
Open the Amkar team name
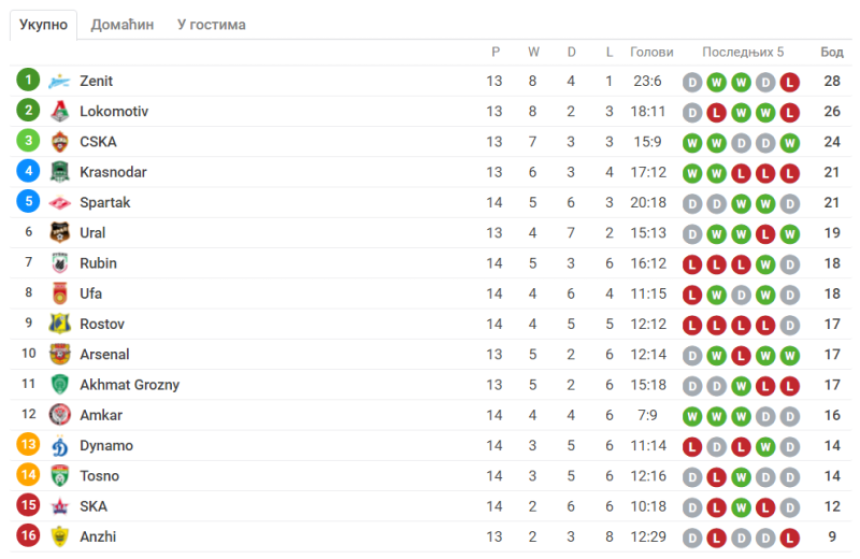(101, 415)
